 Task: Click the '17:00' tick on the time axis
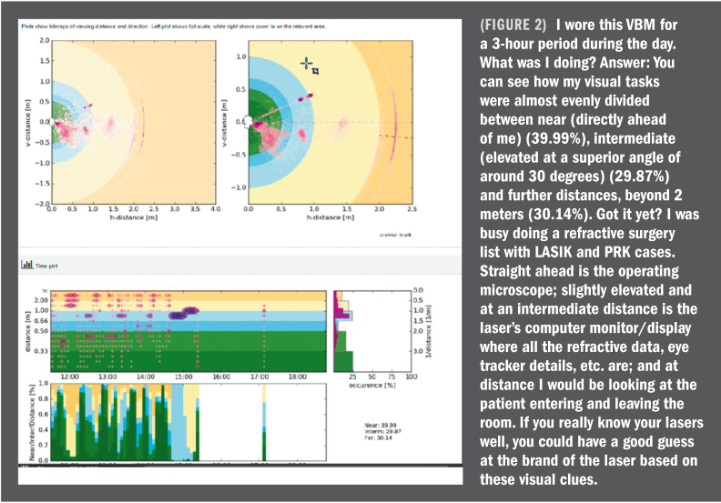(x=259, y=377)
